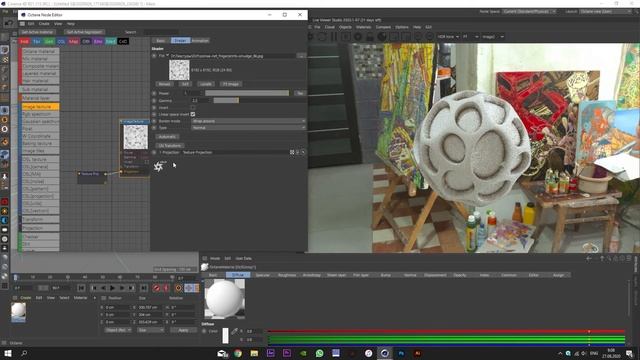Toggle the Oth node filter
The image size is (640, 360).
pos(86,41)
